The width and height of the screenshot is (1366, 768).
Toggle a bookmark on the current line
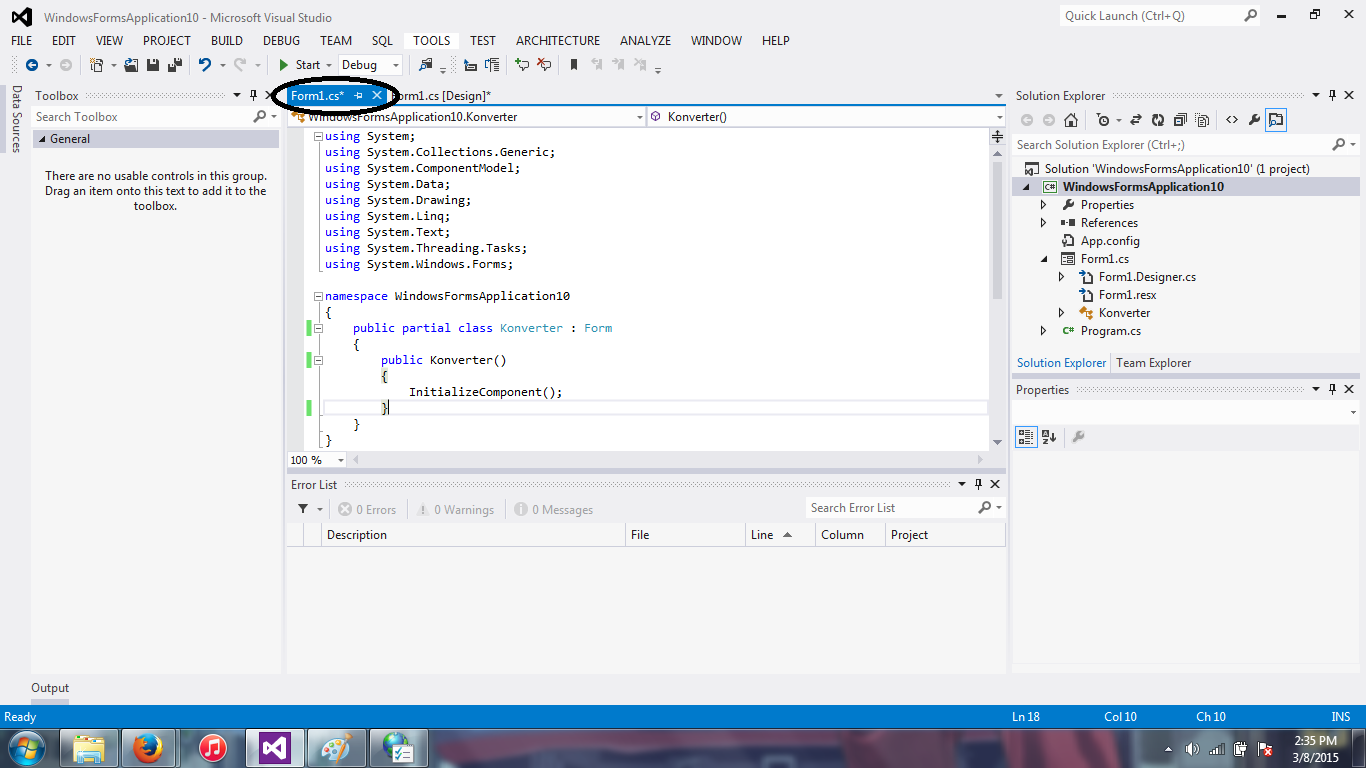(x=574, y=65)
